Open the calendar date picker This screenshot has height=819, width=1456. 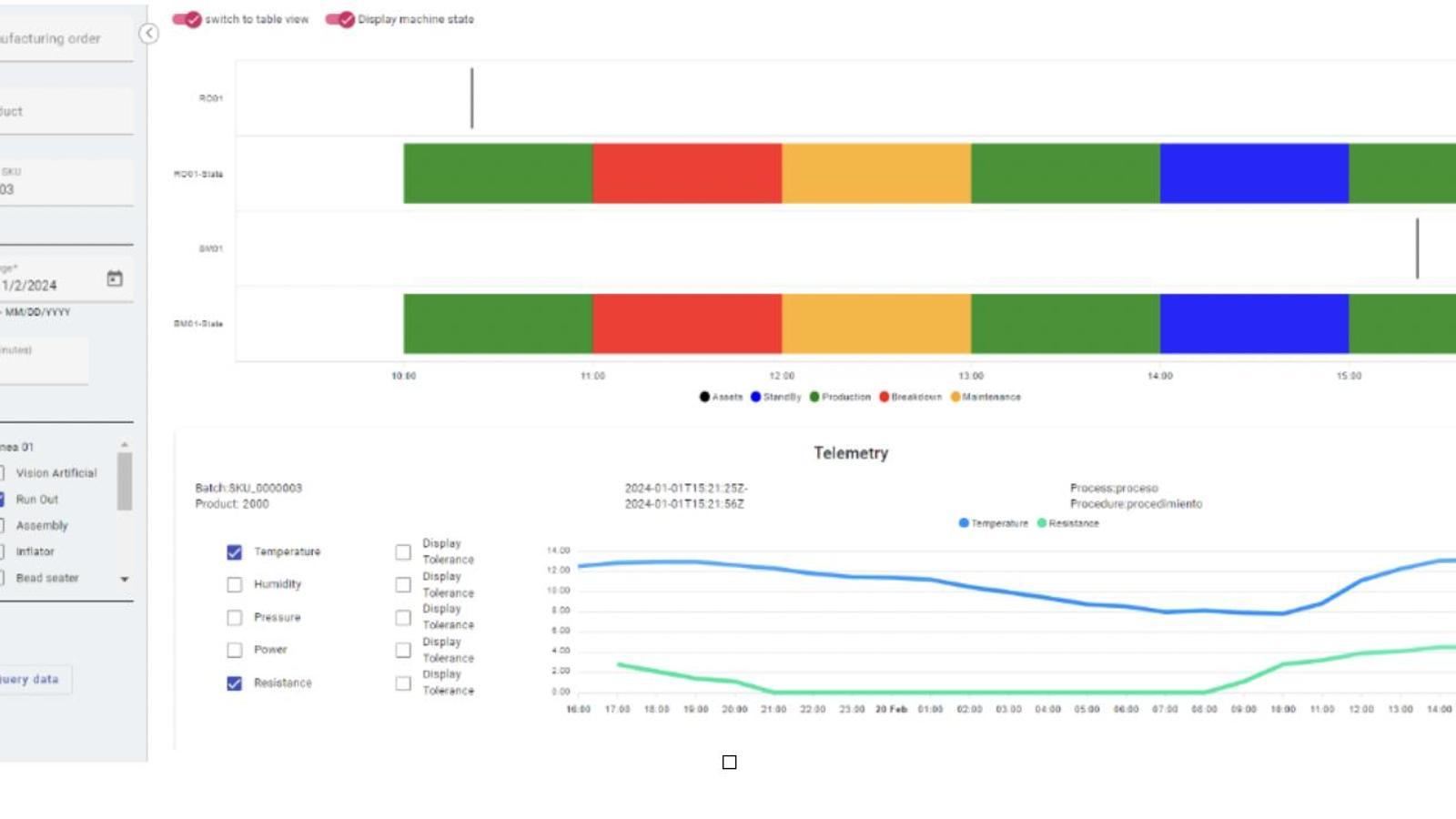115,279
